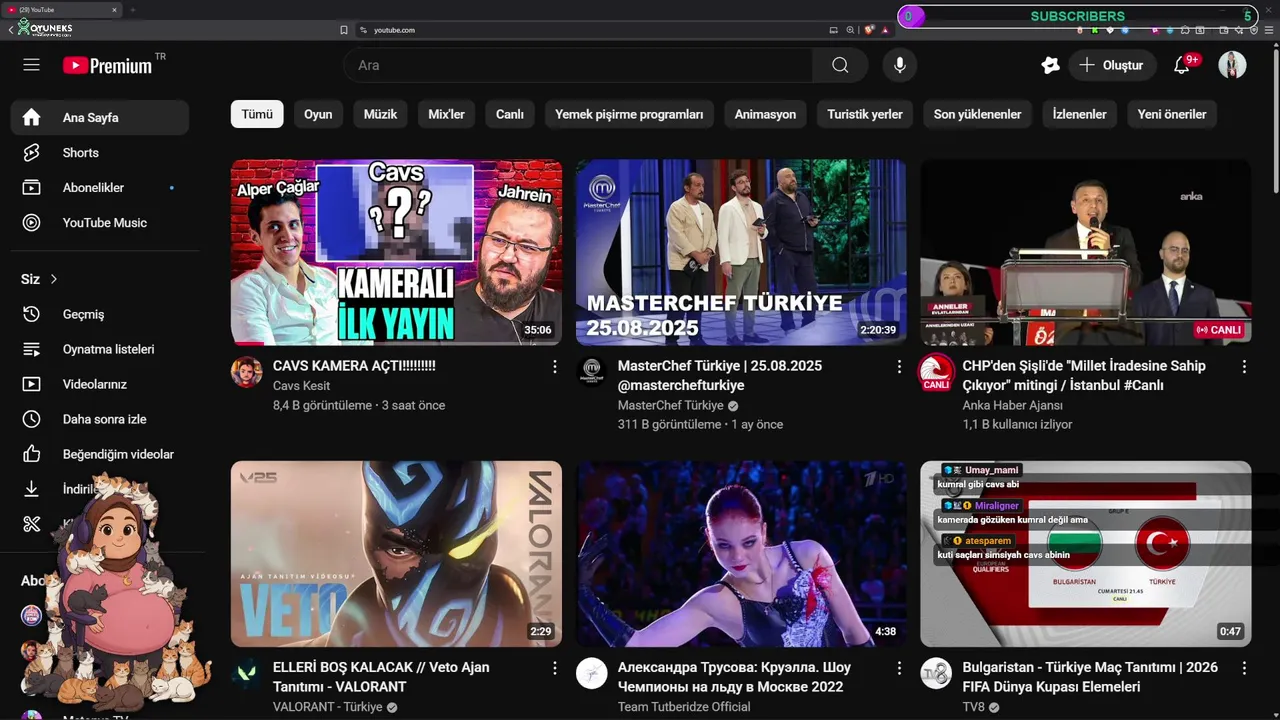The height and width of the screenshot is (720, 1280).
Task: Open a new browser tab
Action: 132,10
